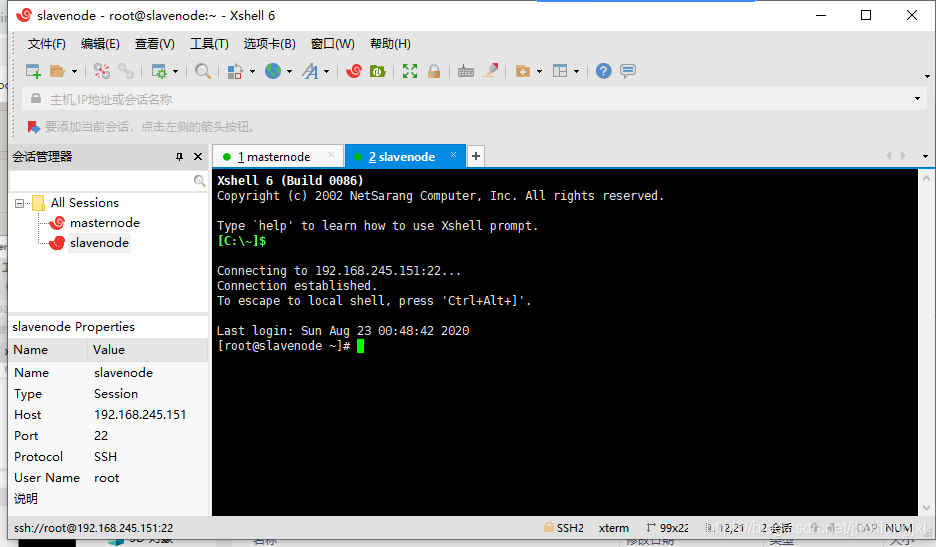Click the User Name value root
This screenshot has width=936, height=547.
106,478
